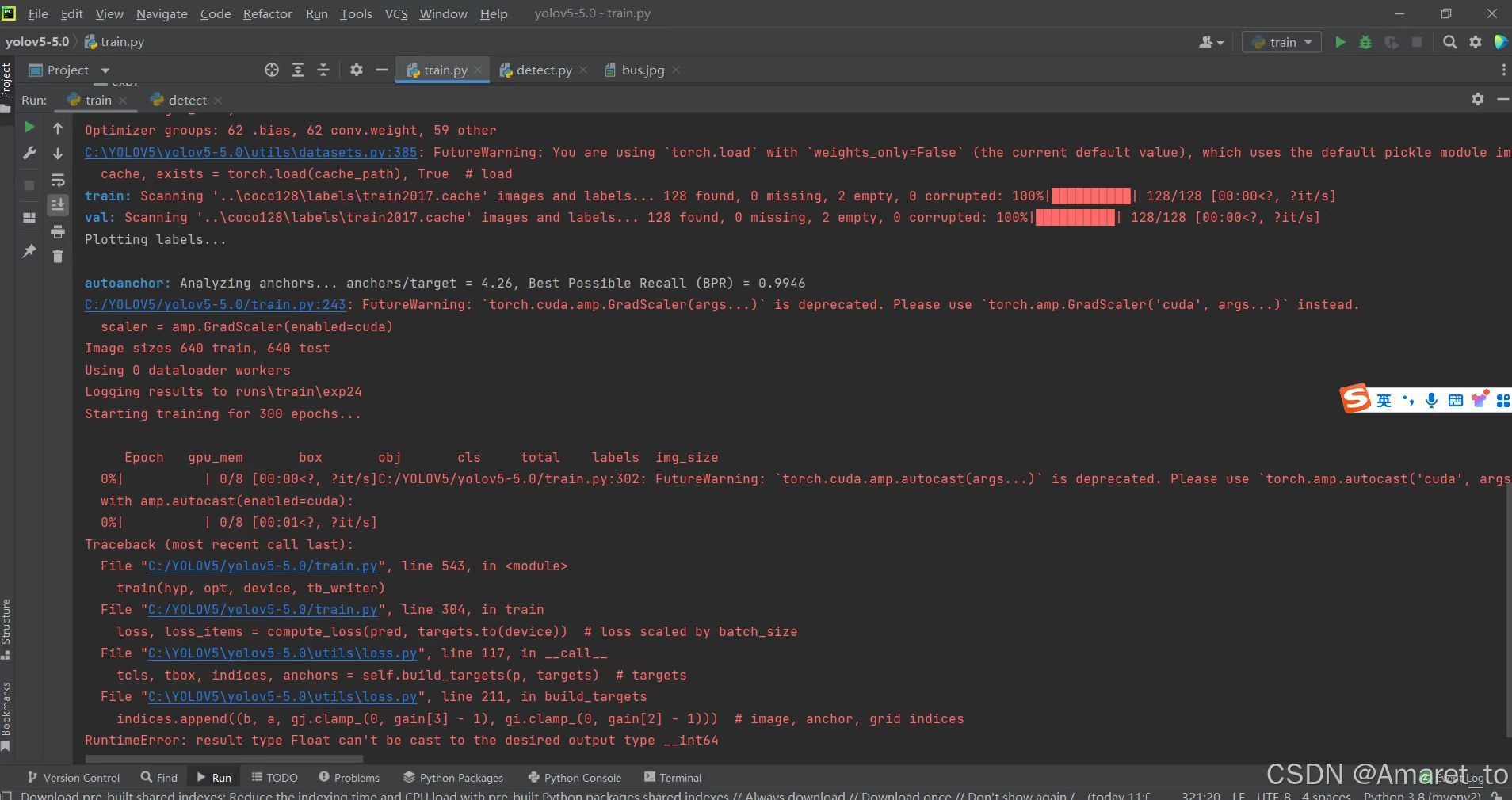Open the Tools menu

[356, 13]
